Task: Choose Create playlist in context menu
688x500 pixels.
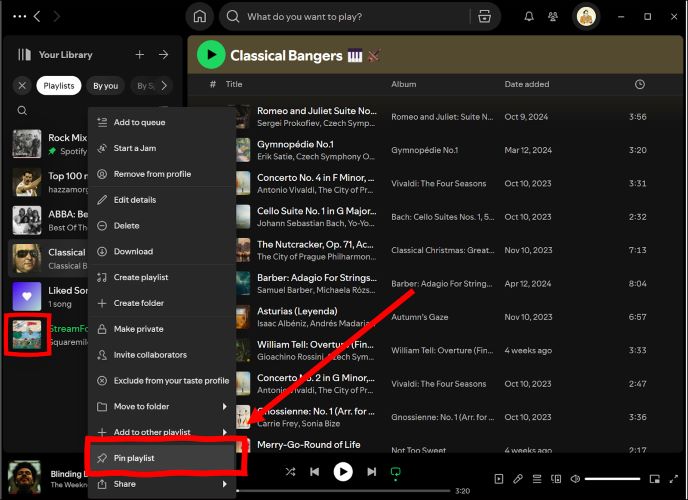Action: tap(162, 277)
